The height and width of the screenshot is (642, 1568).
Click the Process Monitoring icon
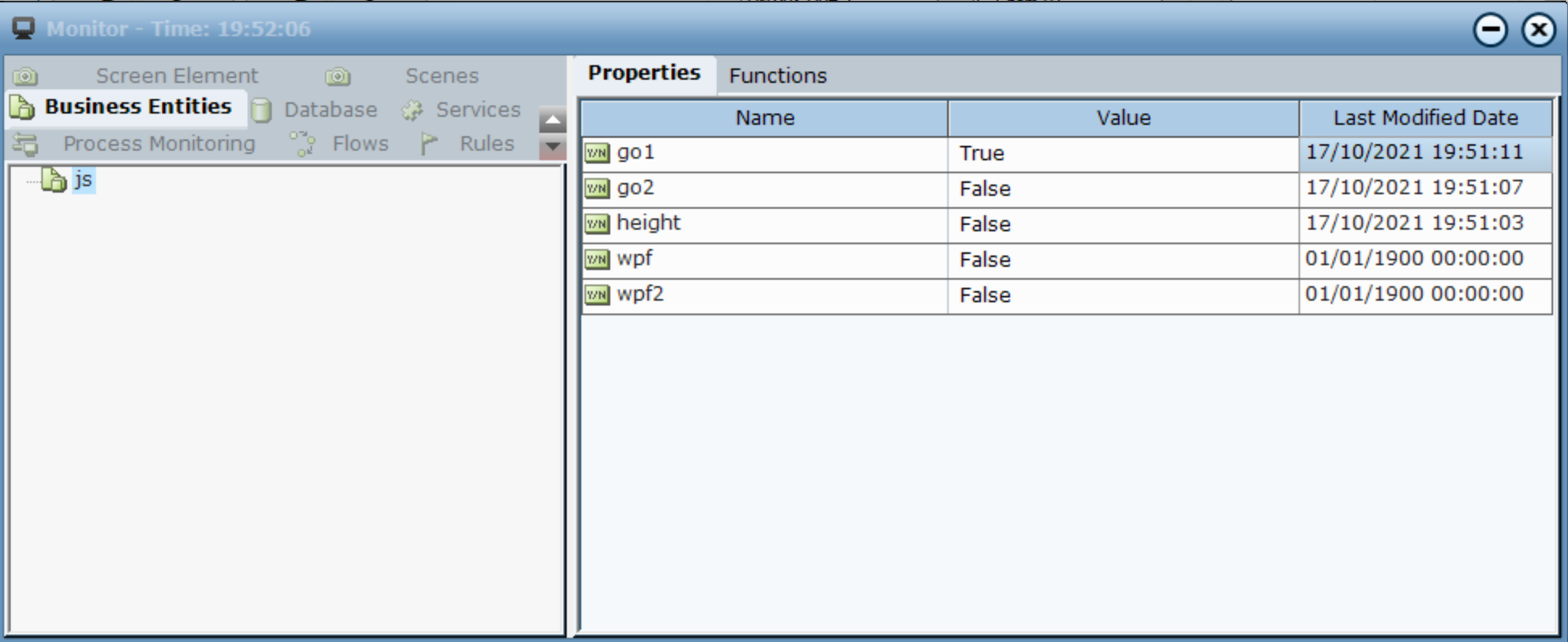(x=26, y=144)
